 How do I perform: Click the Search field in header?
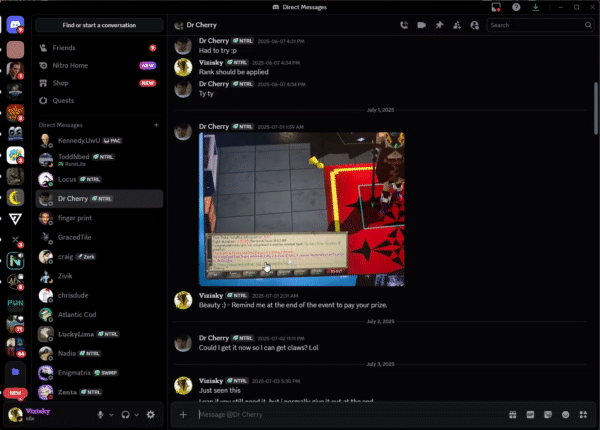click(x=540, y=24)
